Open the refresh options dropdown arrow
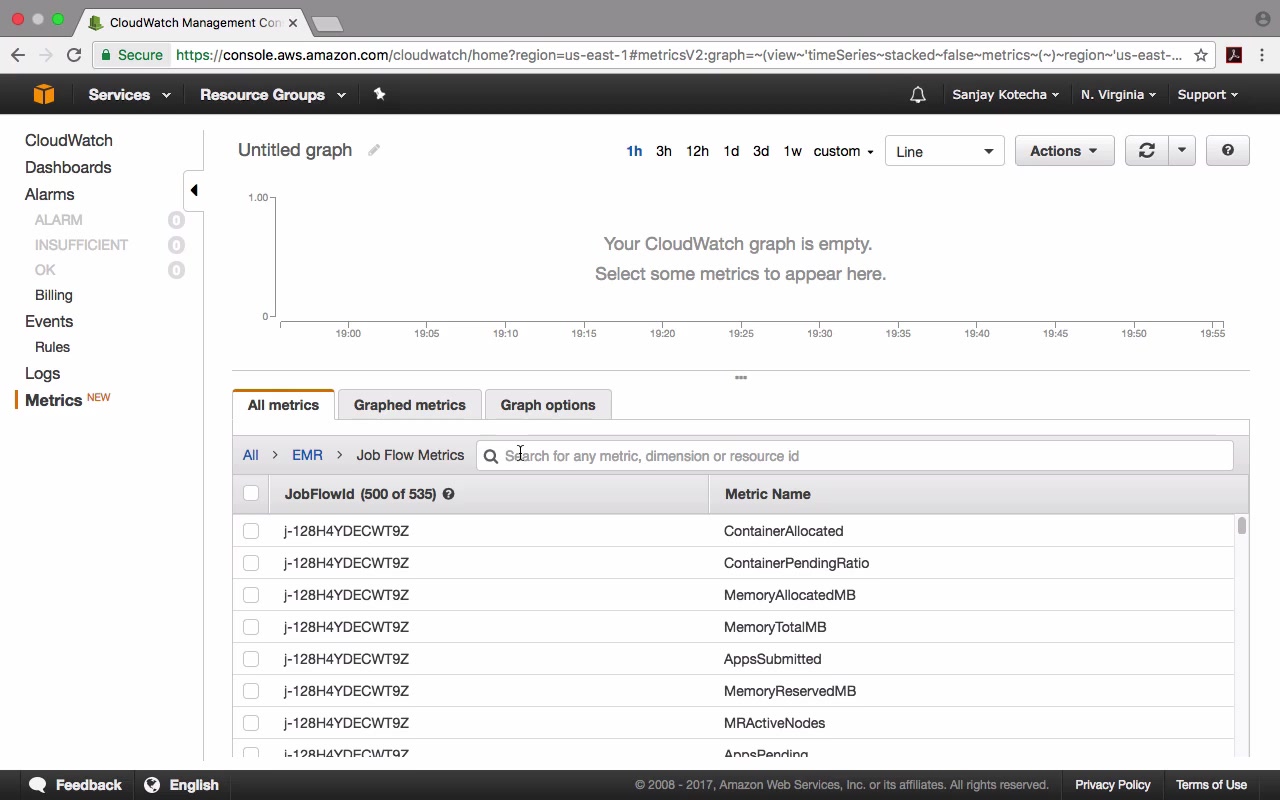Viewport: 1280px width, 800px height. 1181,151
